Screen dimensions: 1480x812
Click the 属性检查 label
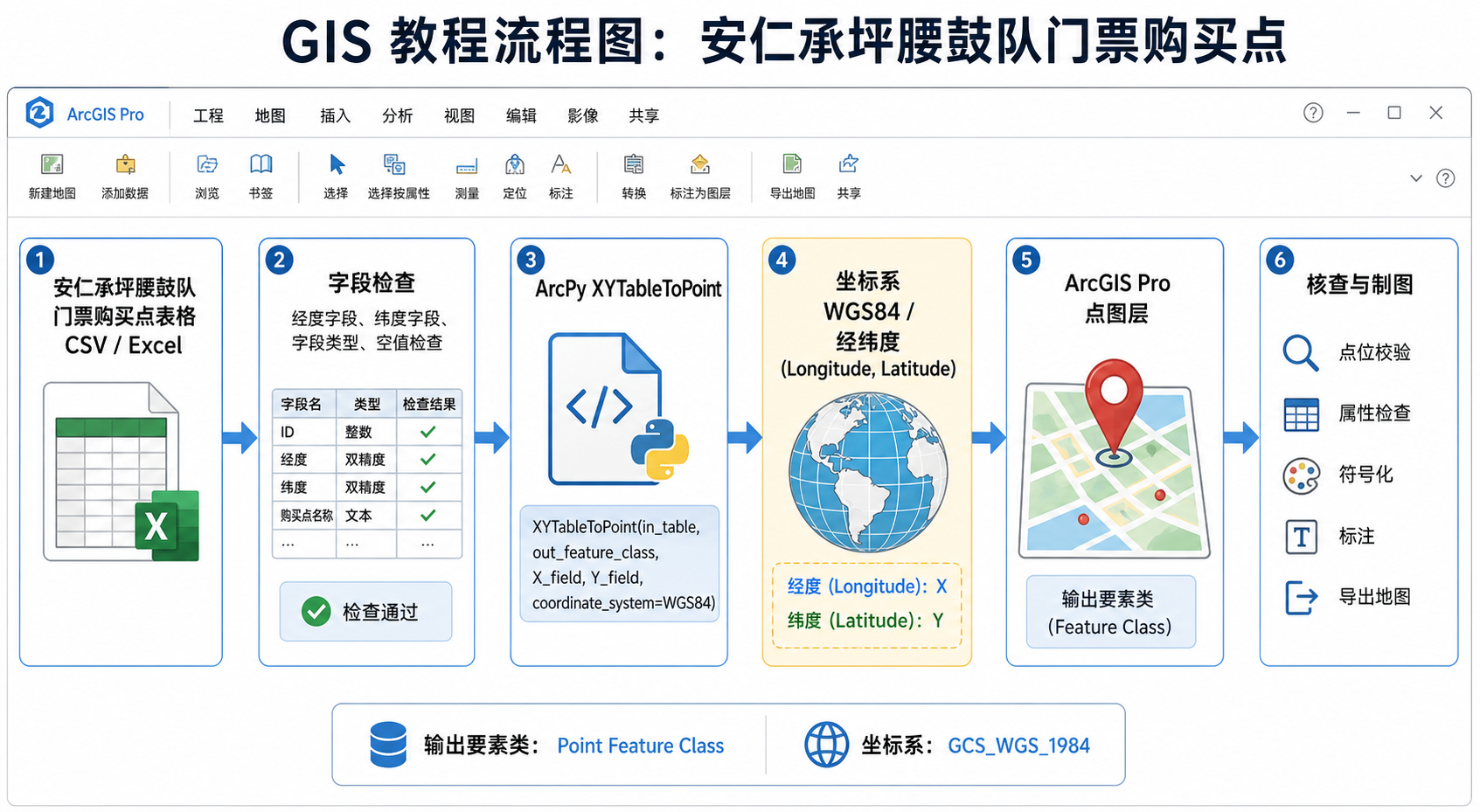[x=1374, y=413]
